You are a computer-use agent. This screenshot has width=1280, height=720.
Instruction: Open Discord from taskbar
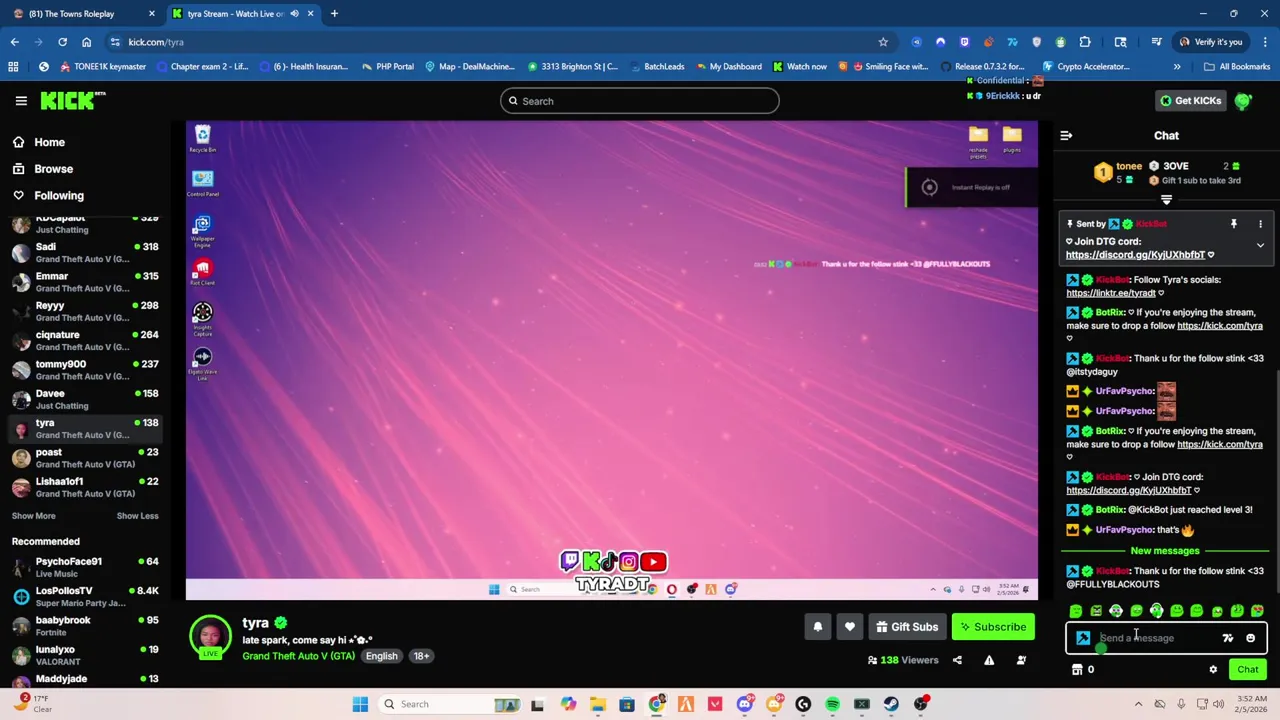pyautogui.click(x=744, y=704)
